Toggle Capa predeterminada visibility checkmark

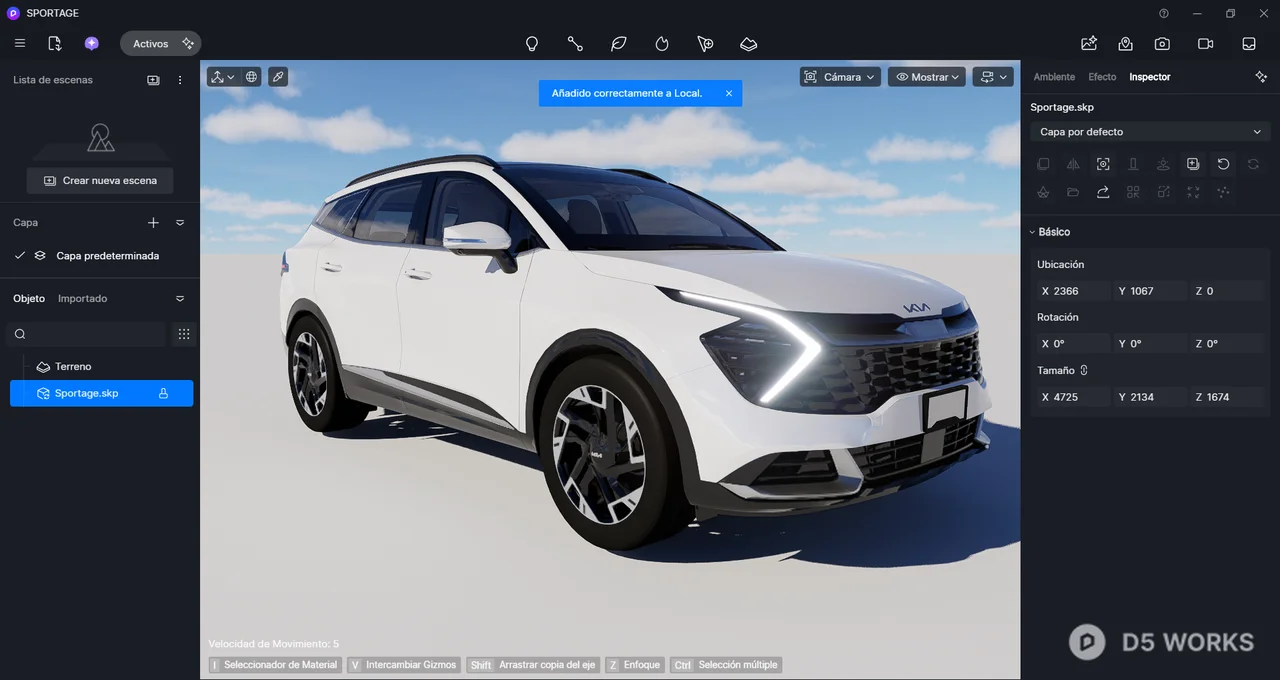[x=20, y=256]
